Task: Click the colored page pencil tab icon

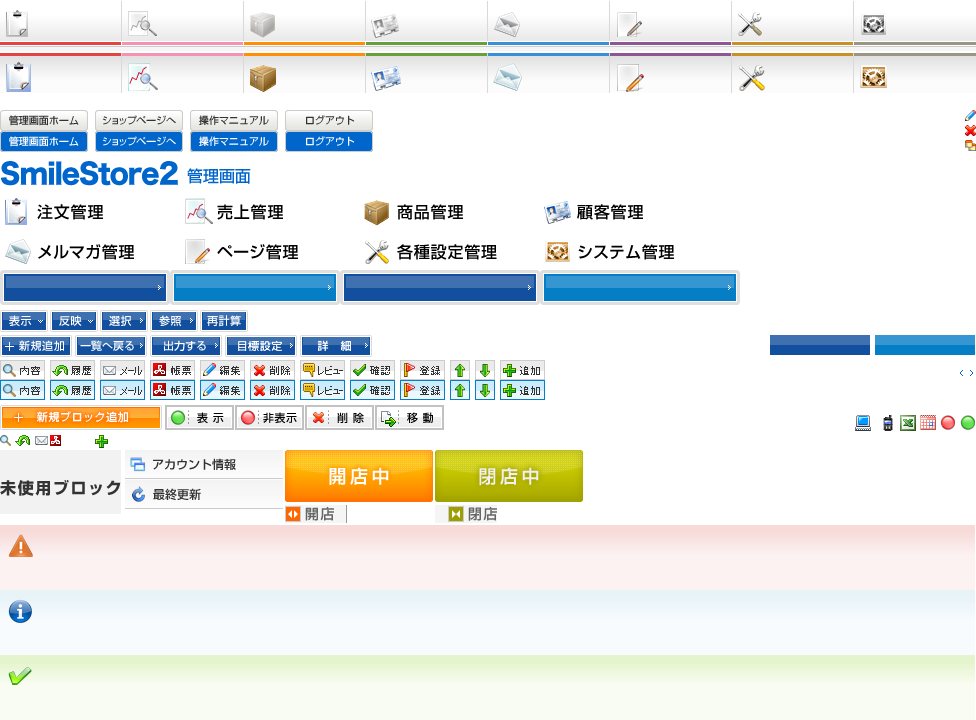Action: (x=630, y=78)
